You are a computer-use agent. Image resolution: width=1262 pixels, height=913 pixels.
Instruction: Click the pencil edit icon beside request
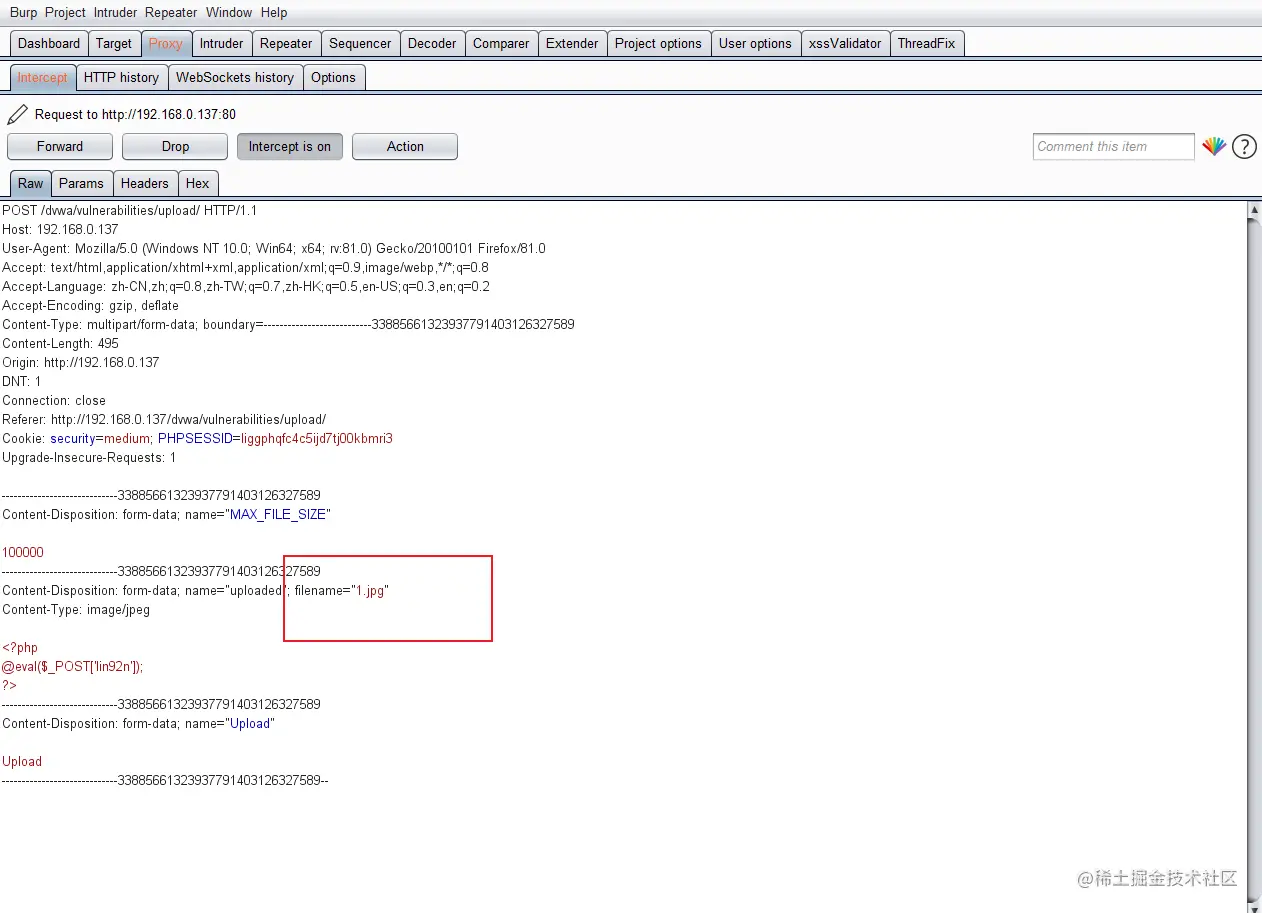click(17, 114)
